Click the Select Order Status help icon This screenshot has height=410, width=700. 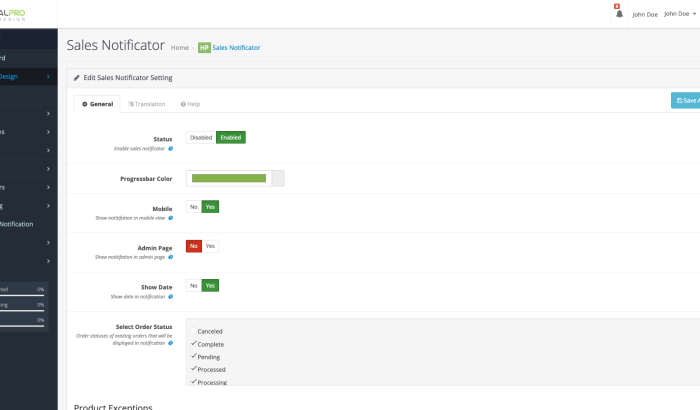171,343
